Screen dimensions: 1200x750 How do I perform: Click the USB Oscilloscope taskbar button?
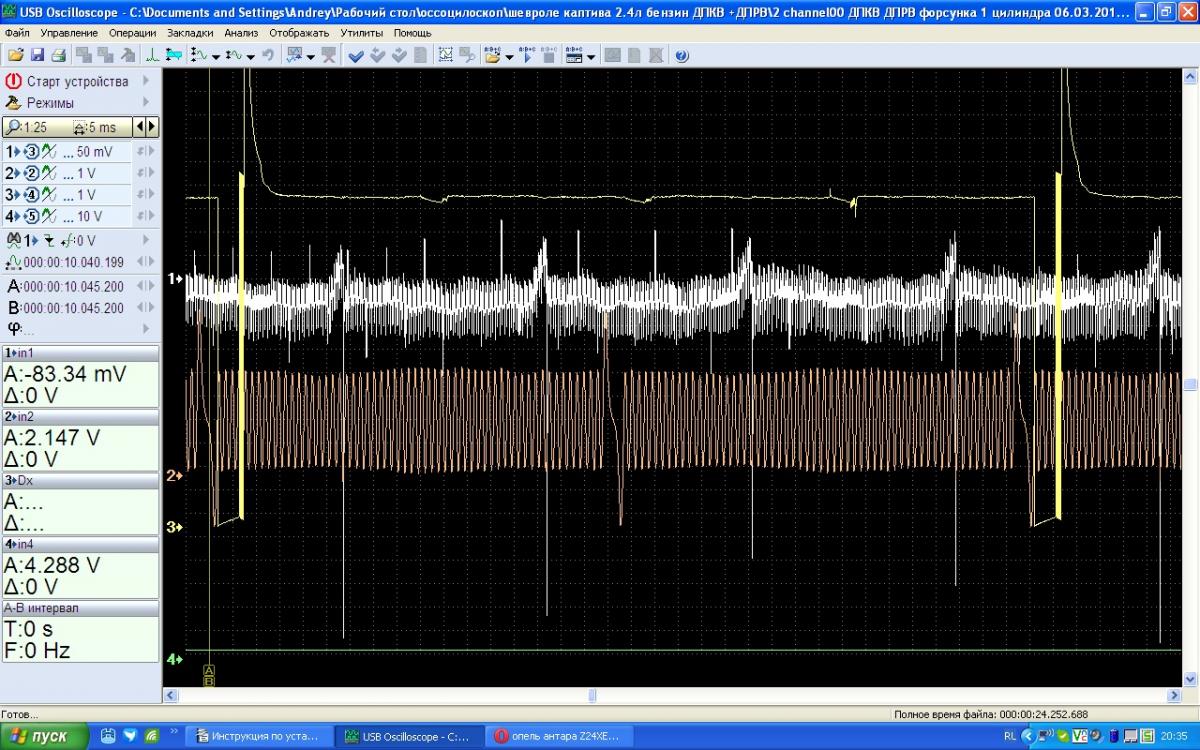click(408, 736)
